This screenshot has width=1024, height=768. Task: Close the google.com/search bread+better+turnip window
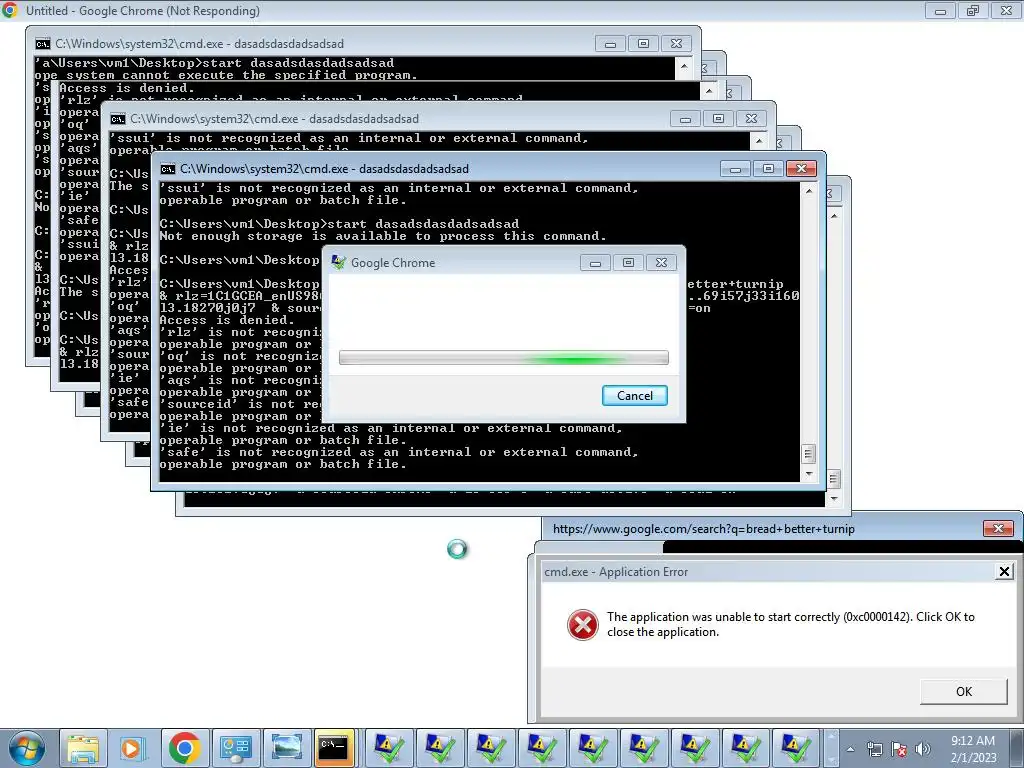pyautogui.click(x=998, y=528)
